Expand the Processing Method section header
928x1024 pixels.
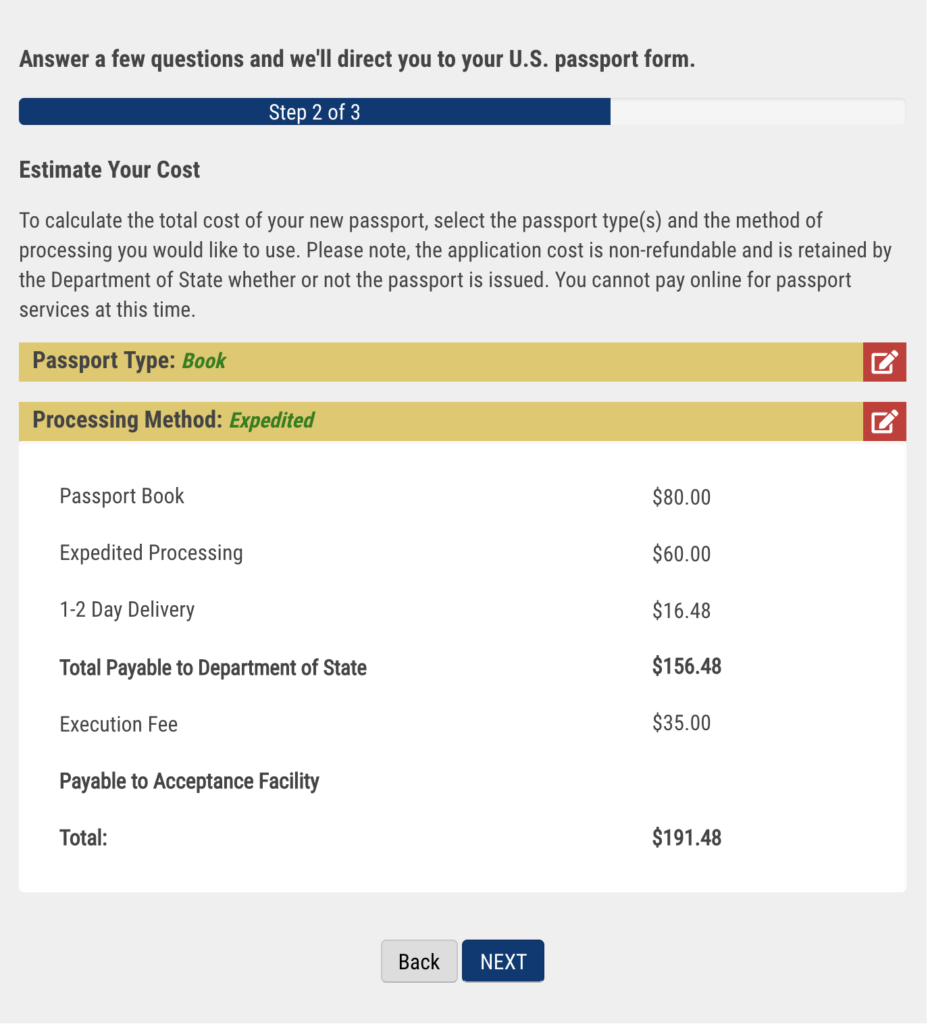pyautogui.click(x=440, y=421)
